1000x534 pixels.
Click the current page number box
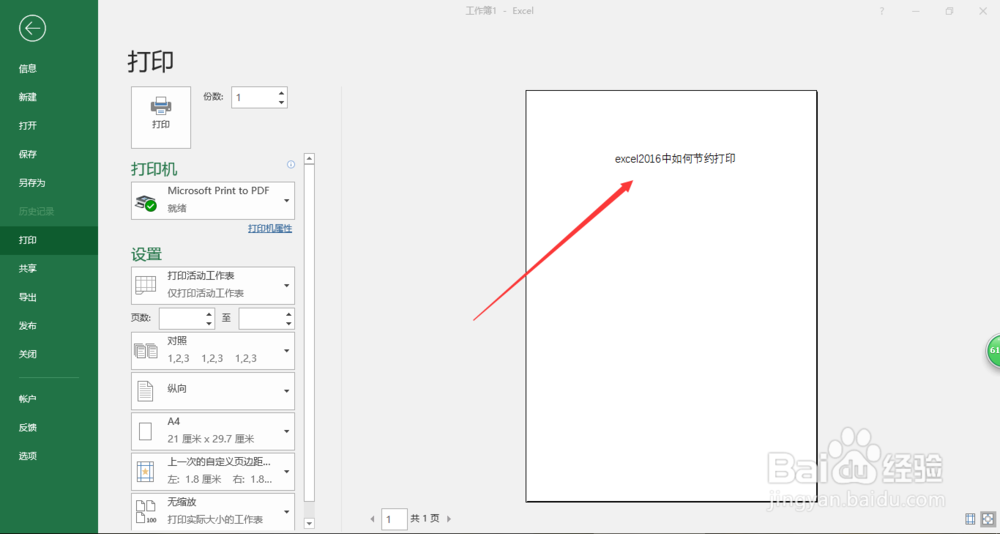pyautogui.click(x=394, y=519)
